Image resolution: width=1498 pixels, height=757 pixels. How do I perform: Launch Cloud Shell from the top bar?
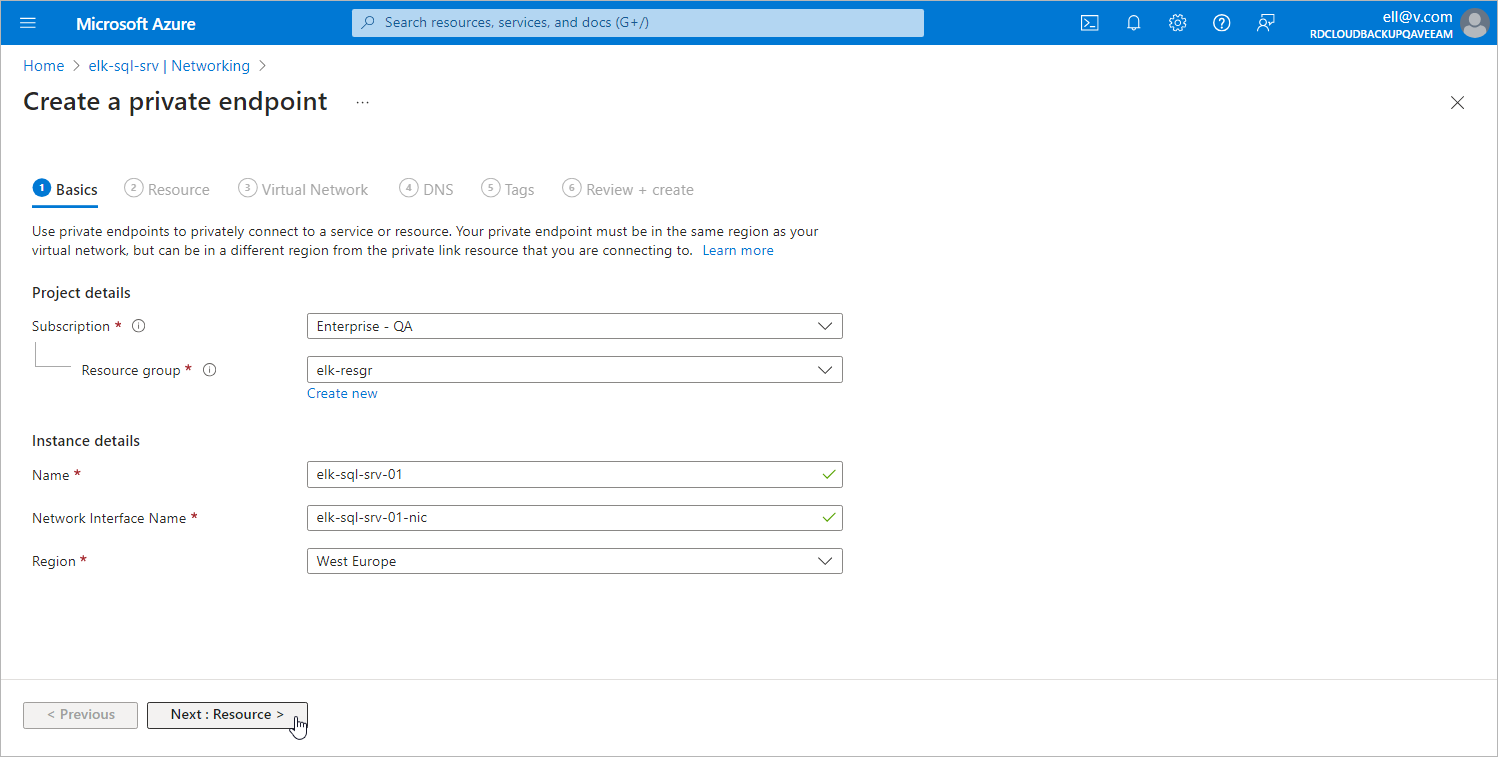pos(1090,23)
